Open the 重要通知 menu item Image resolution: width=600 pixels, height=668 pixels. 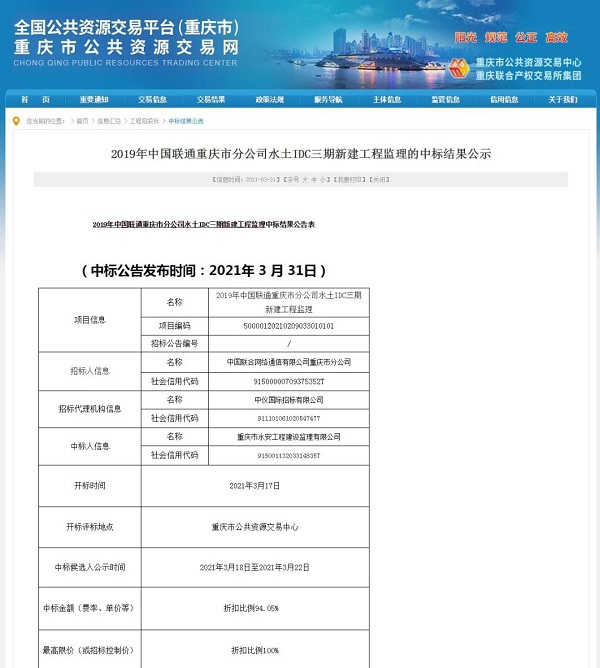(94, 100)
